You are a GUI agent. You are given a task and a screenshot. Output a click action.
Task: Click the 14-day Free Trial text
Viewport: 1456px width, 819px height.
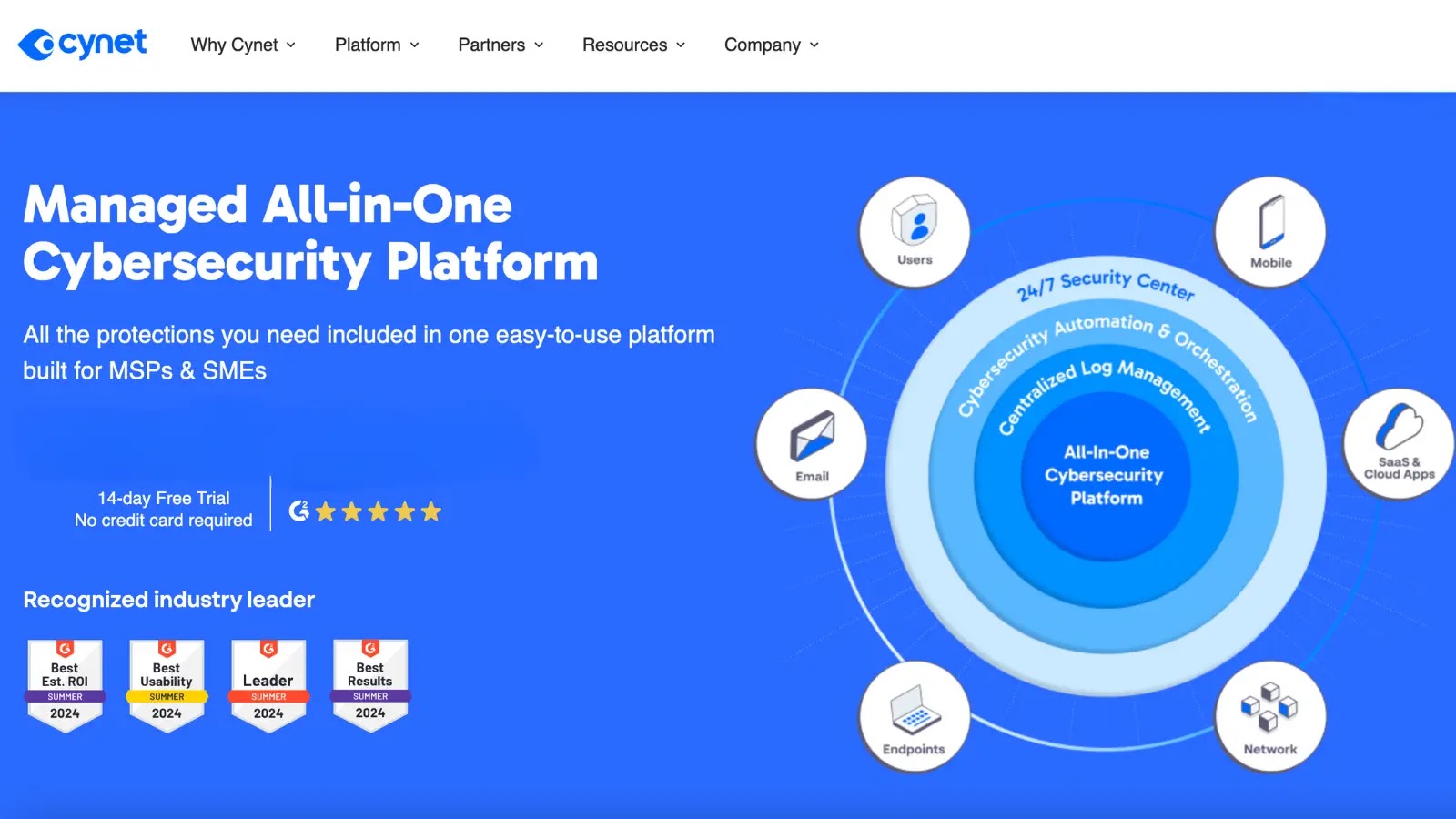(164, 498)
